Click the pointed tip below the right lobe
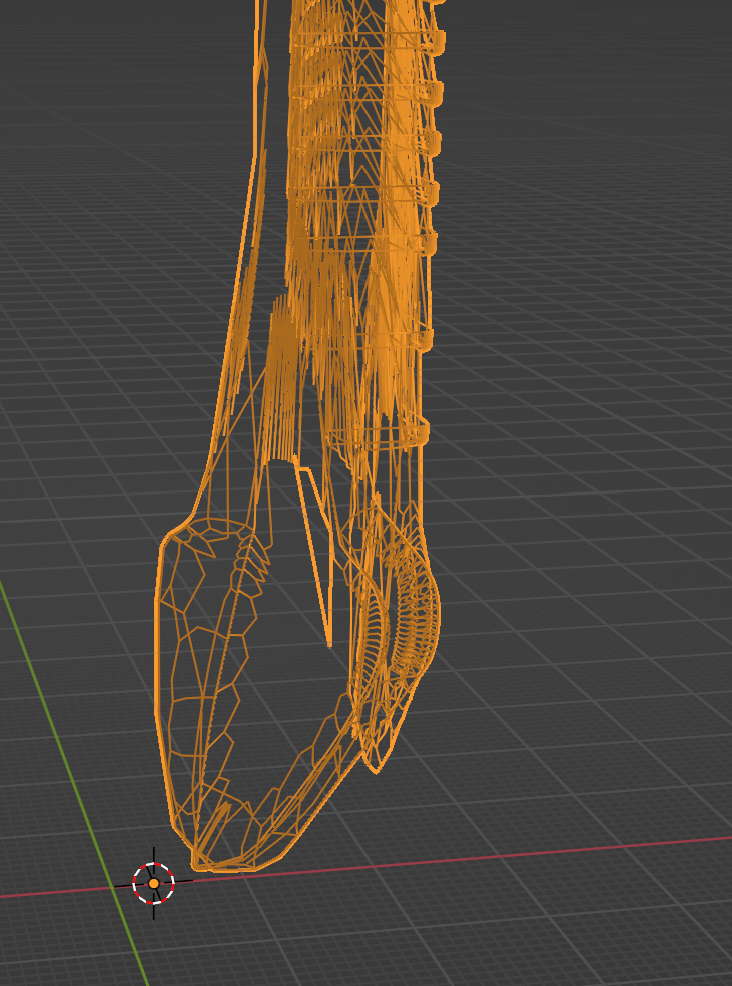Image resolution: width=732 pixels, height=986 pixels. point(374,765)
